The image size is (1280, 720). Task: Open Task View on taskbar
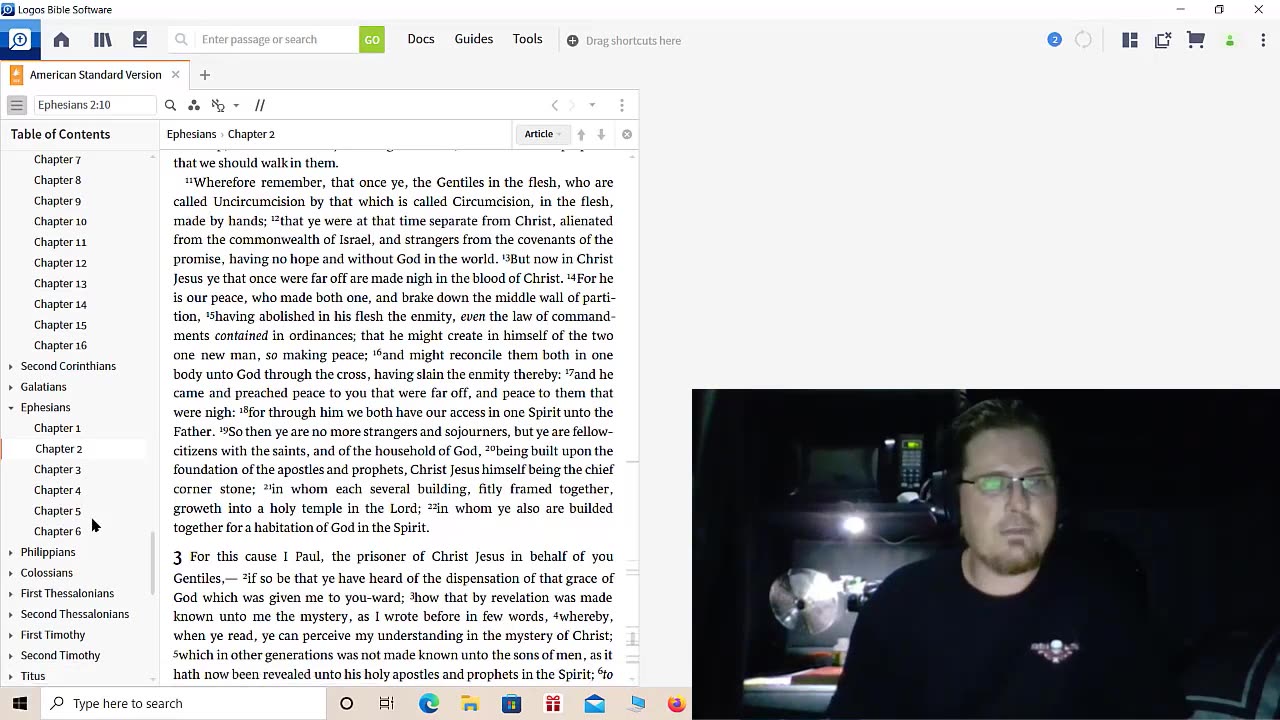(x=387, y=703)
